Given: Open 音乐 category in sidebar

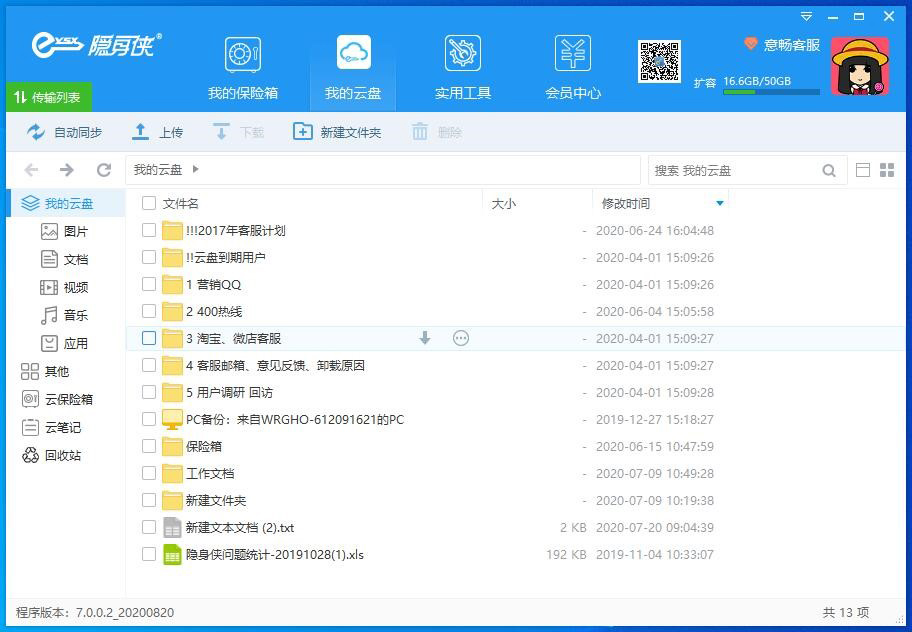Looking at the screenshot, I should 65,315.
